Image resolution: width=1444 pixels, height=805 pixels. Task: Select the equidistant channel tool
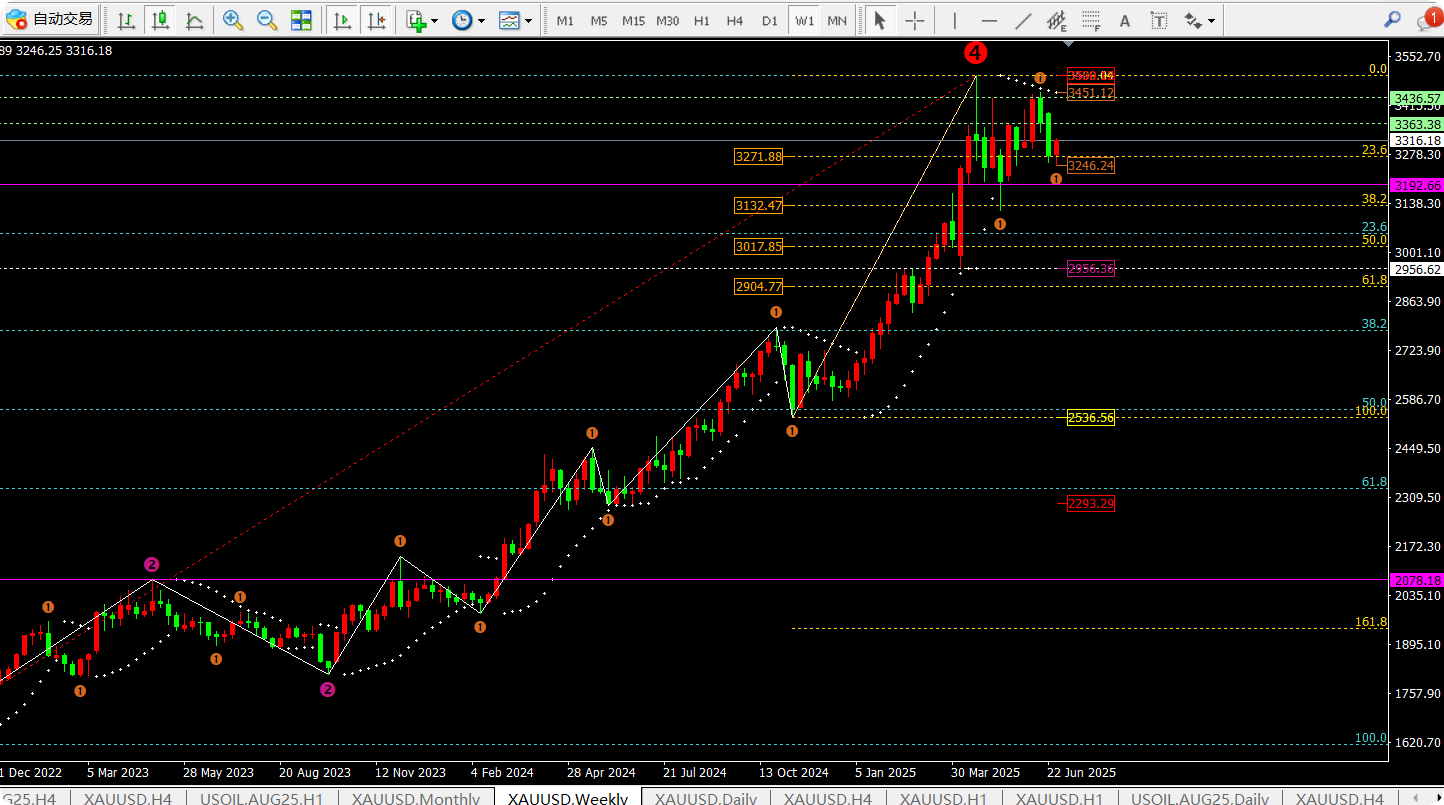[1057, 20]
